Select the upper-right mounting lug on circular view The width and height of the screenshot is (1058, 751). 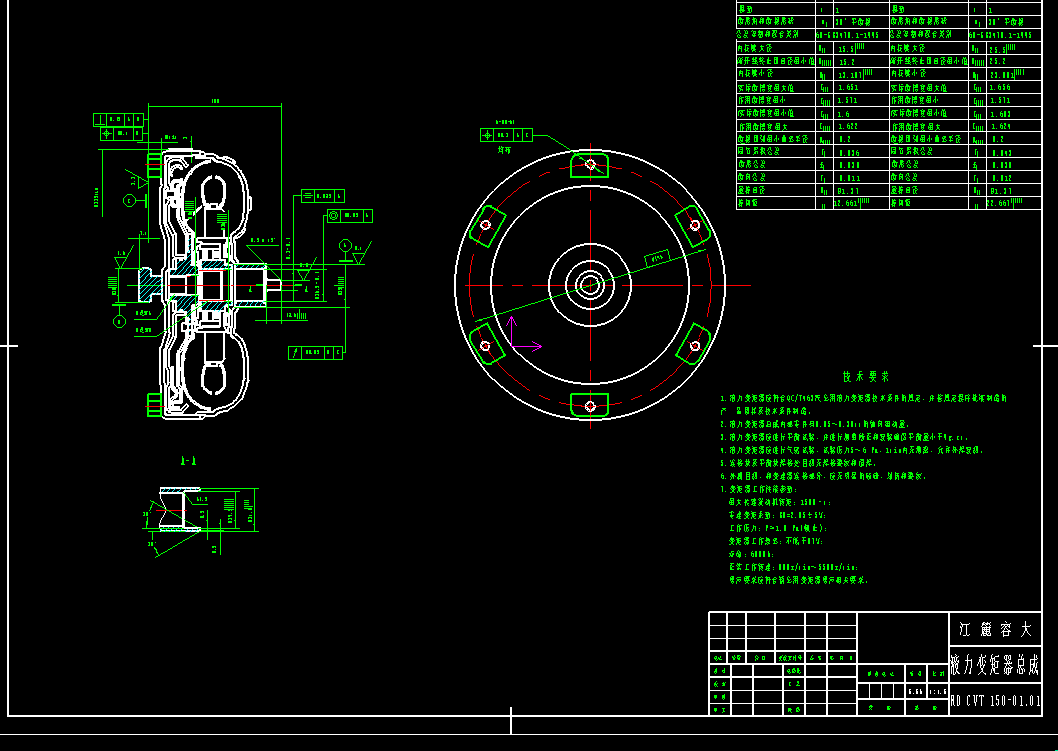tap(693, 225)
